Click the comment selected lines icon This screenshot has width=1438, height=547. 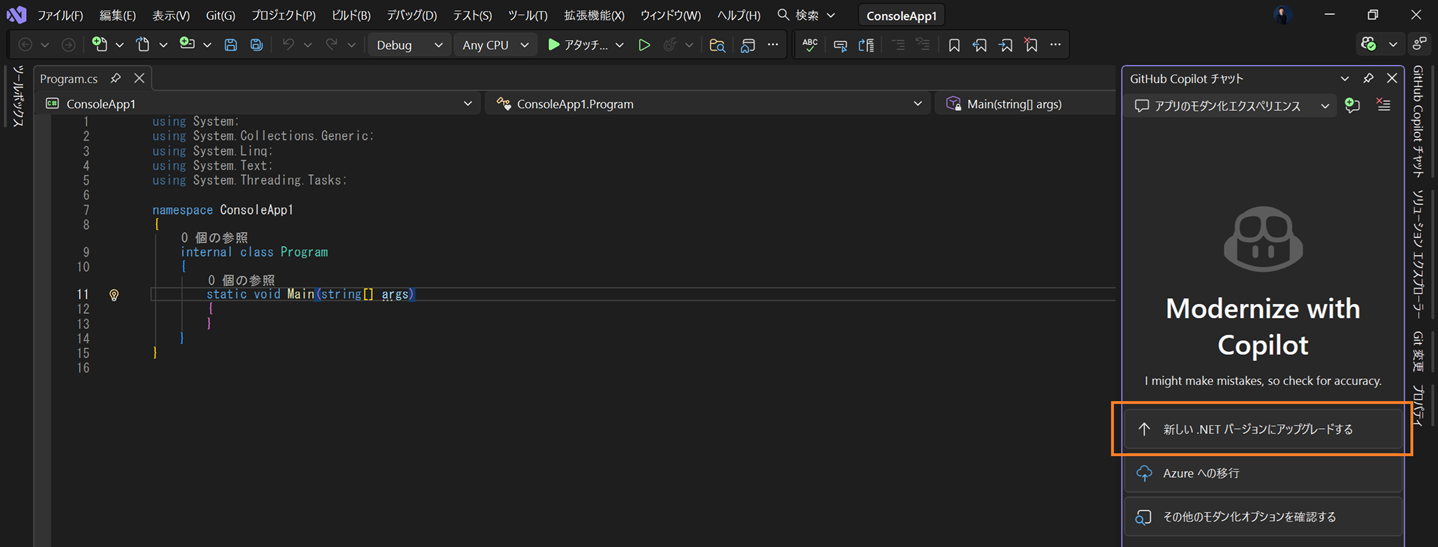click(898, 45)
